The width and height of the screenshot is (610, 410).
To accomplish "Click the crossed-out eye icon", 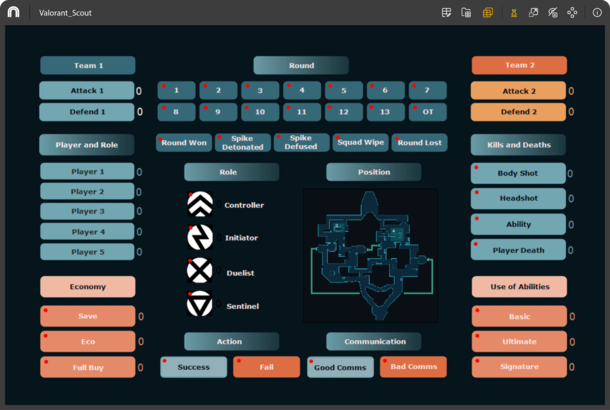I will click(x=553, y=12).
